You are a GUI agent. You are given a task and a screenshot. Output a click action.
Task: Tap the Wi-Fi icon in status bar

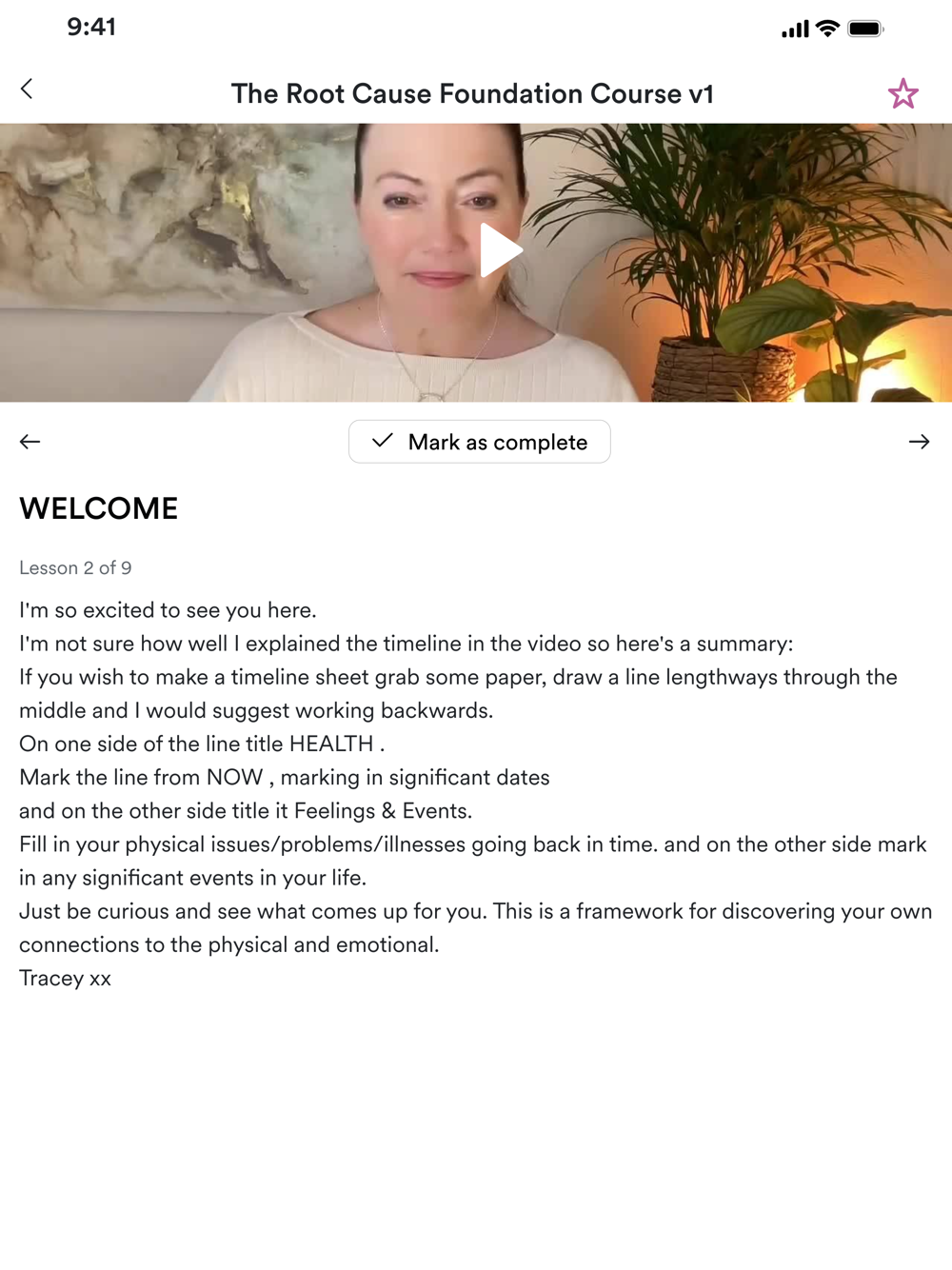click(827, 29)
